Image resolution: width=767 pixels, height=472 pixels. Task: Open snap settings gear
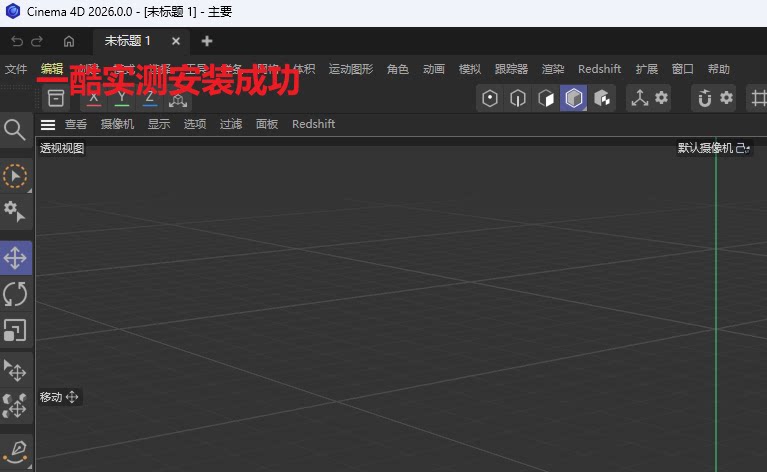(x=726, y=97)
